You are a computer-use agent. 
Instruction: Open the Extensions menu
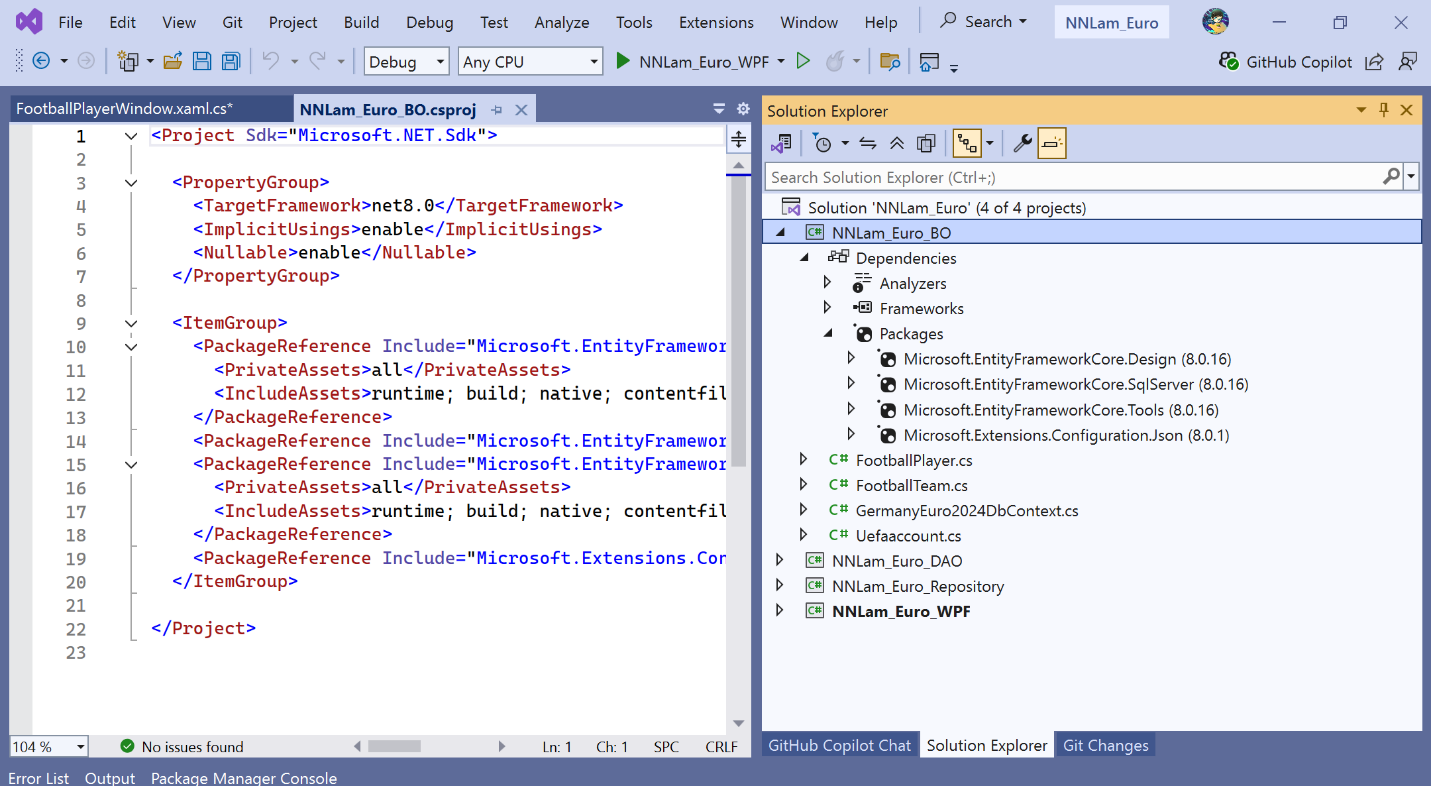pos(716,22)
